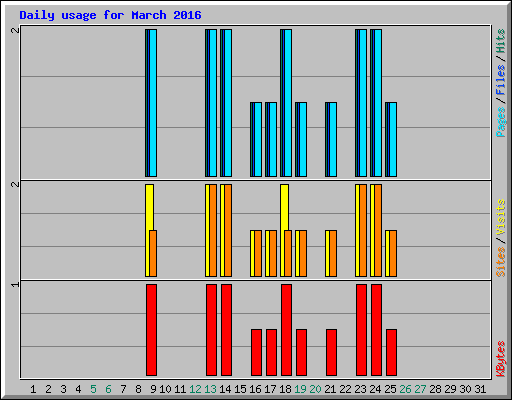Select day 15 on the x-axis
The height and width of the screenshot is (400, 512).
pyautogui.click(x=240, y=389)
